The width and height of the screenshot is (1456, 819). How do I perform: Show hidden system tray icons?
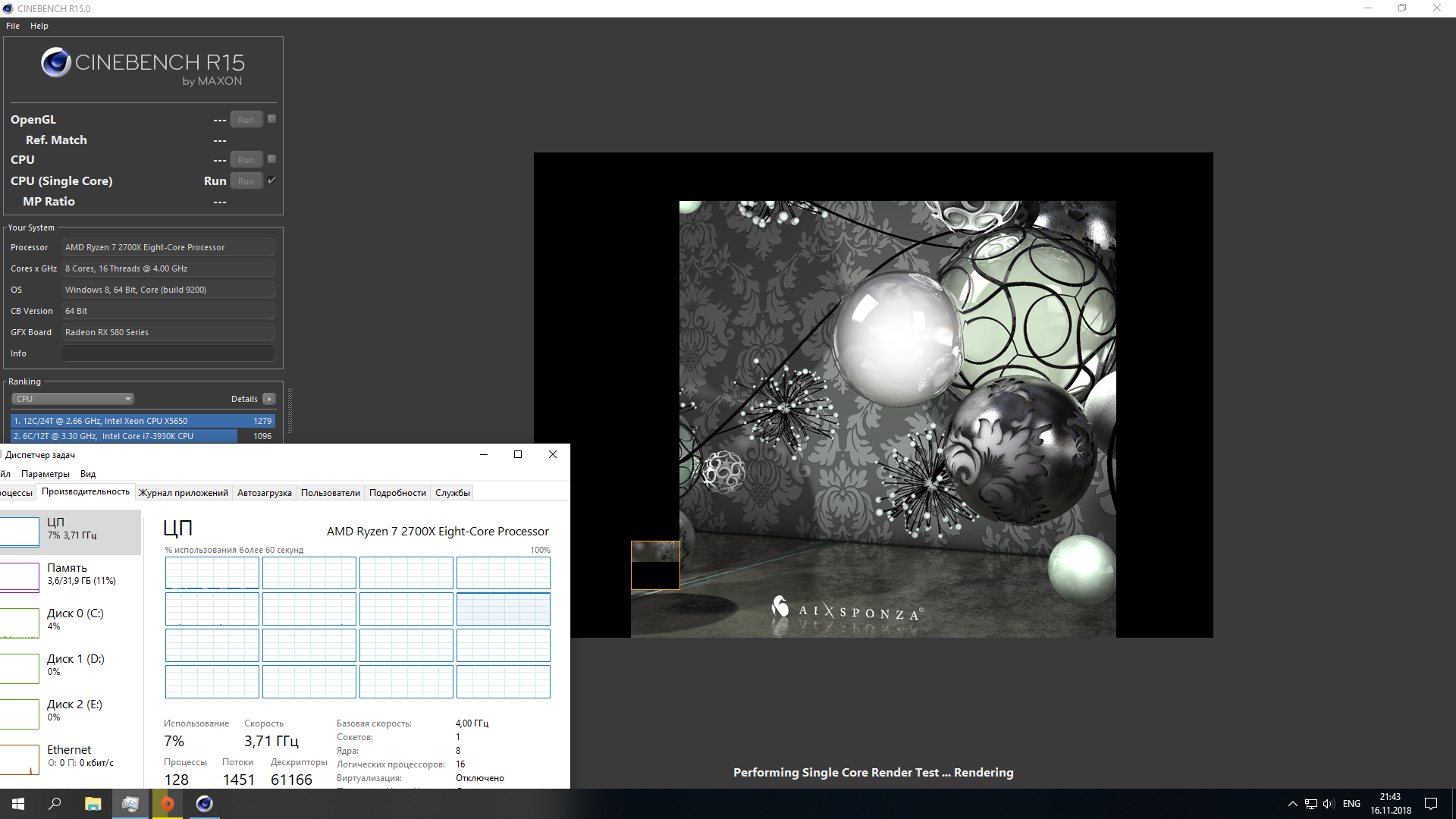[x=1292, y=804]
